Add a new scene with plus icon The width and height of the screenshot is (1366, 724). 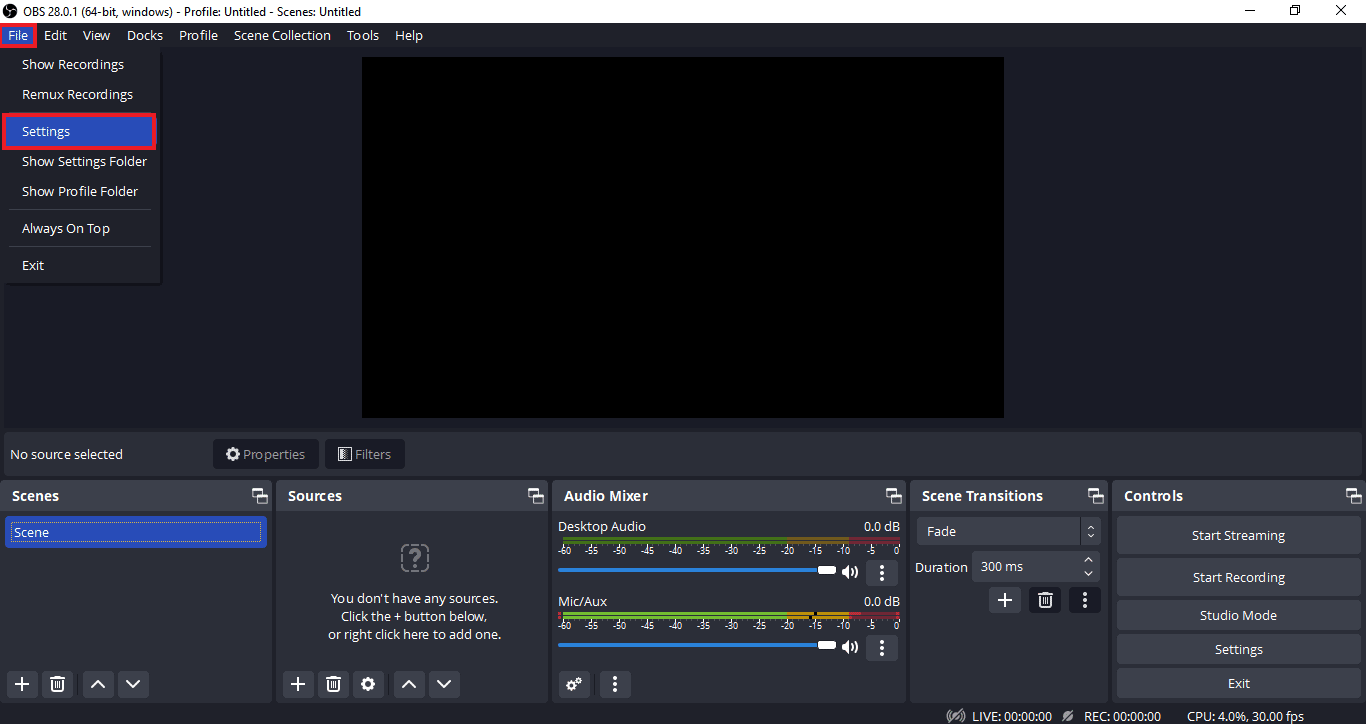click(x=22, y=684)
